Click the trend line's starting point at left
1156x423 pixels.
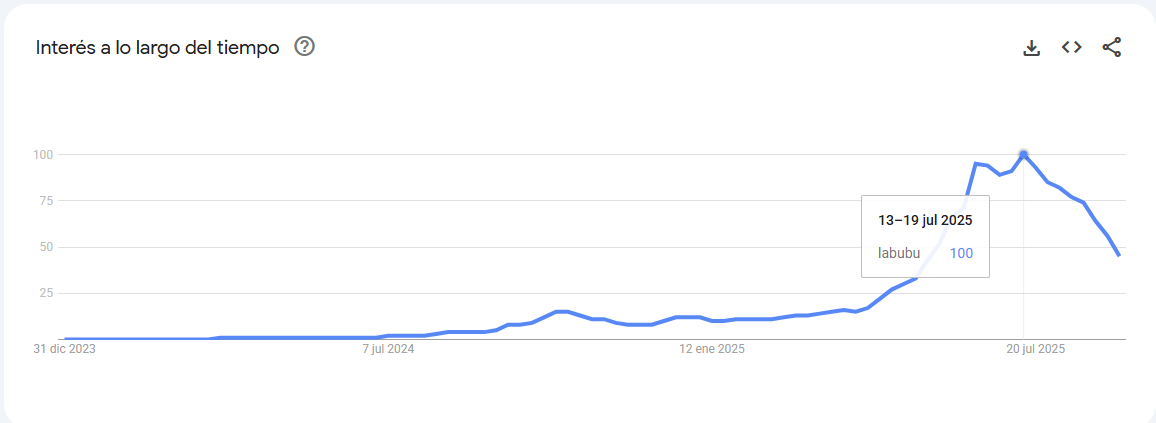(66, 339)
